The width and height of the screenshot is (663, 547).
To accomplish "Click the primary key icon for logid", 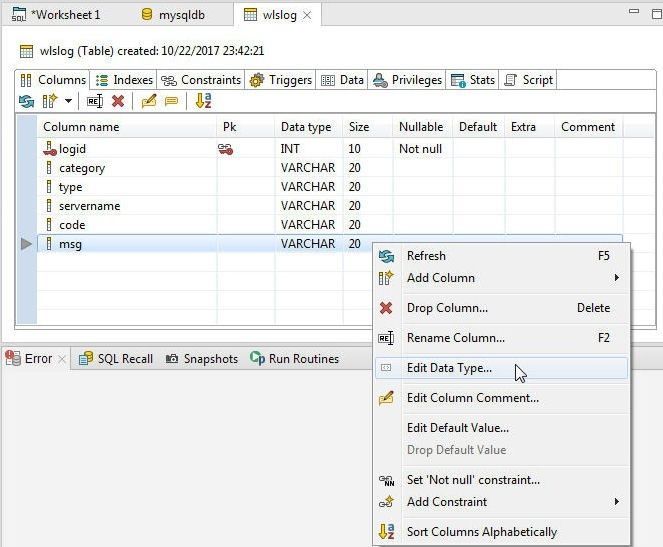I will pos(225,149).
